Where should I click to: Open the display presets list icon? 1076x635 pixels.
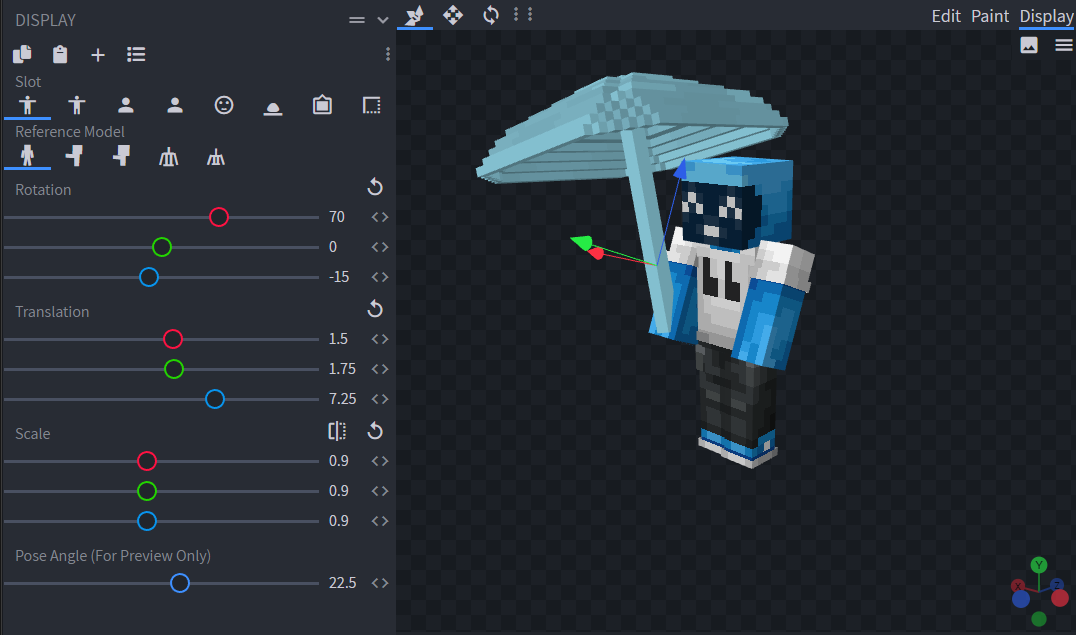136,54
